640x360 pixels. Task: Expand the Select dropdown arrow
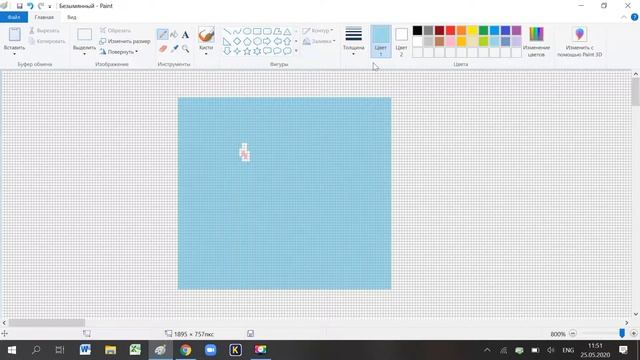84,54
